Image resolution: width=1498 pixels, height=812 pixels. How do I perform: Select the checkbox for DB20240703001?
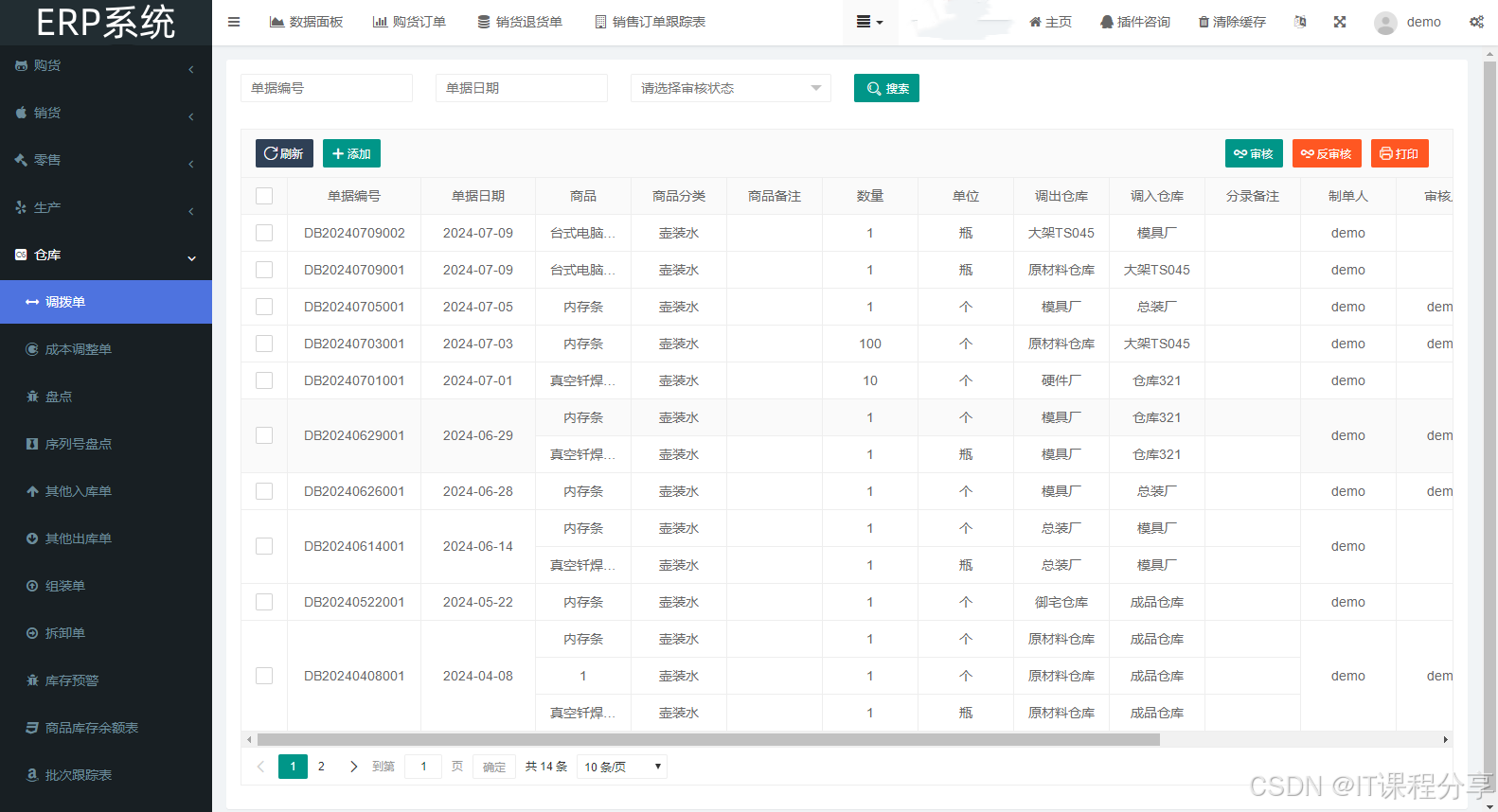pyautogui.click(x=264, y=344)
